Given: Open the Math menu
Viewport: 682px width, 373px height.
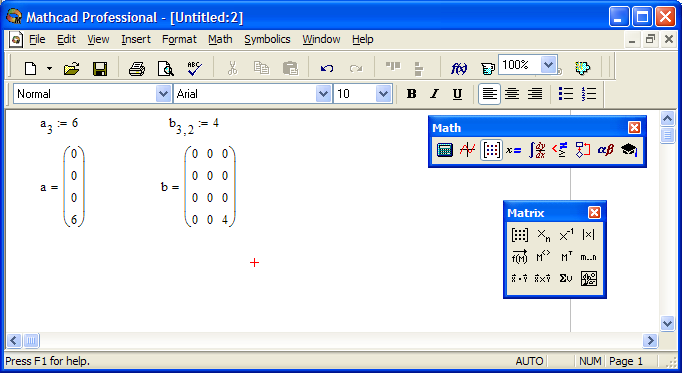Looking at the screenshot, I should click(220, 40).
